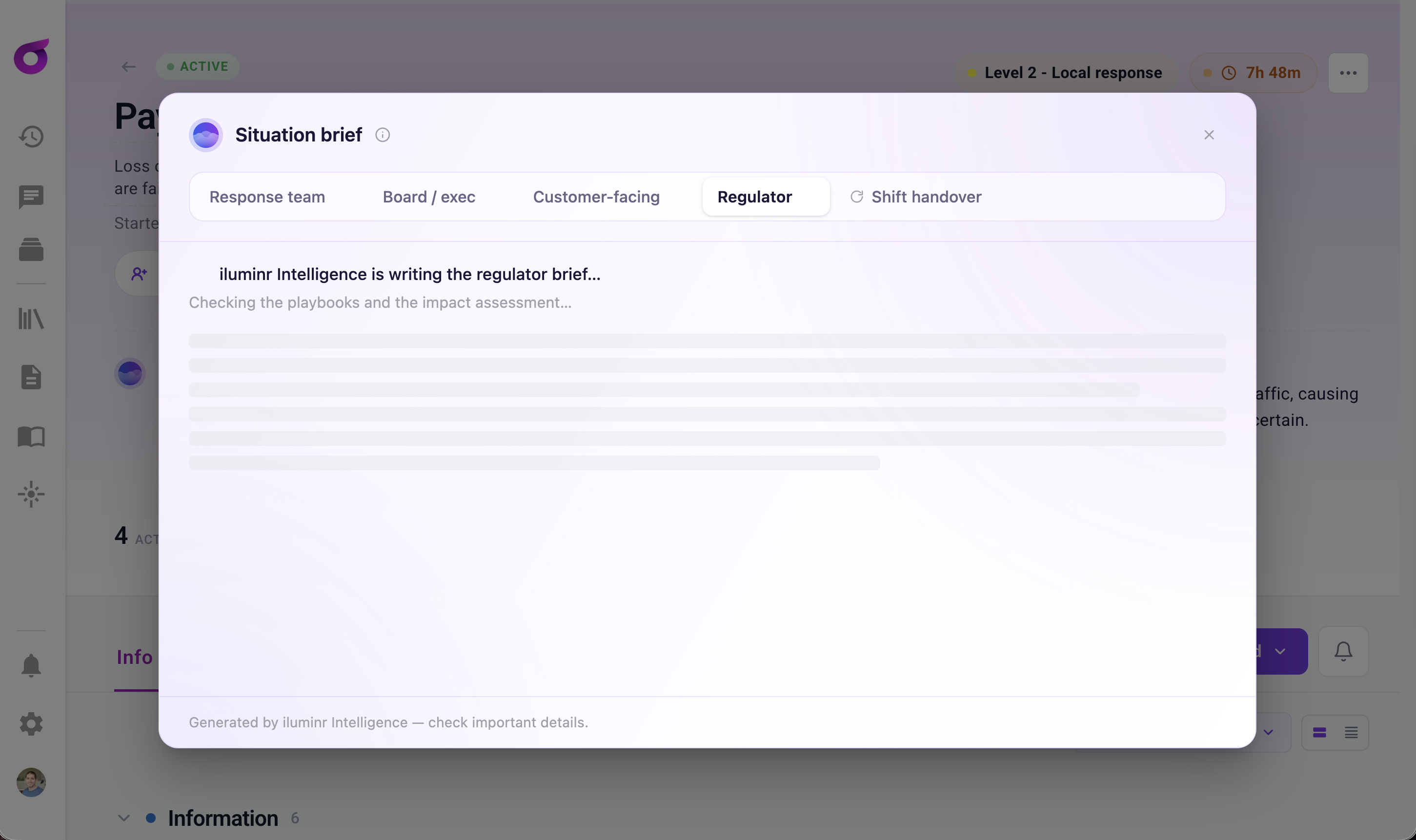1416x840 pixels.
Task: Open the three-dot more options menu
Action: (x=1348, y=73)
